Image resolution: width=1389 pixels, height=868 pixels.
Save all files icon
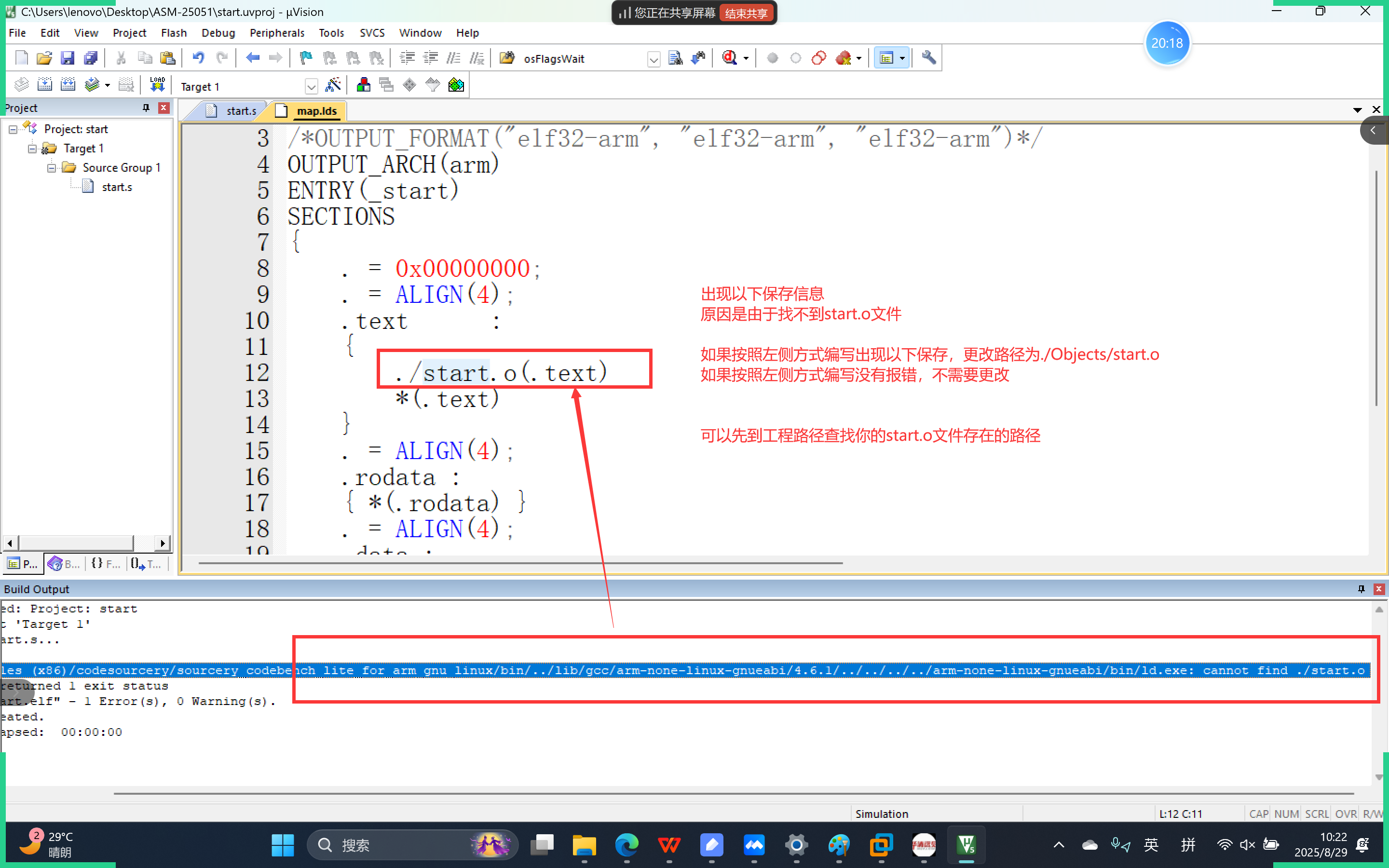pos(90,58)
